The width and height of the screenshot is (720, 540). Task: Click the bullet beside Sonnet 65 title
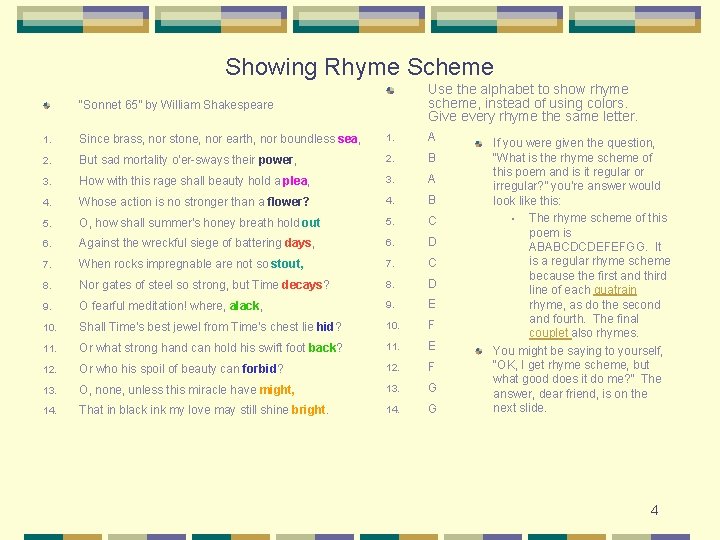[x=47, y=106]
